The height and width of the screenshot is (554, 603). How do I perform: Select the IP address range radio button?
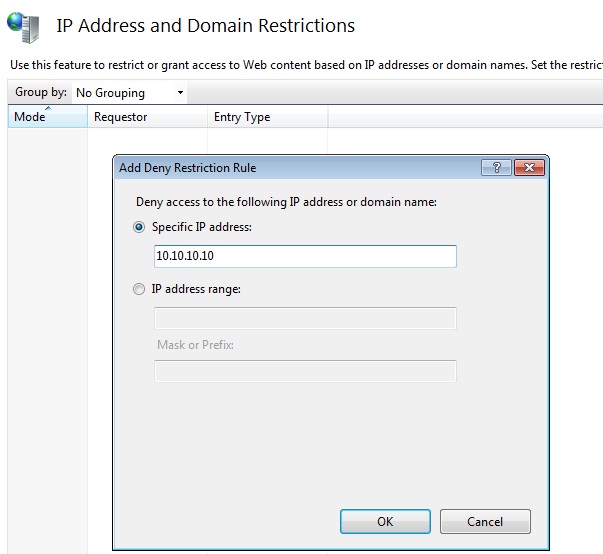(x=139, y=289)
